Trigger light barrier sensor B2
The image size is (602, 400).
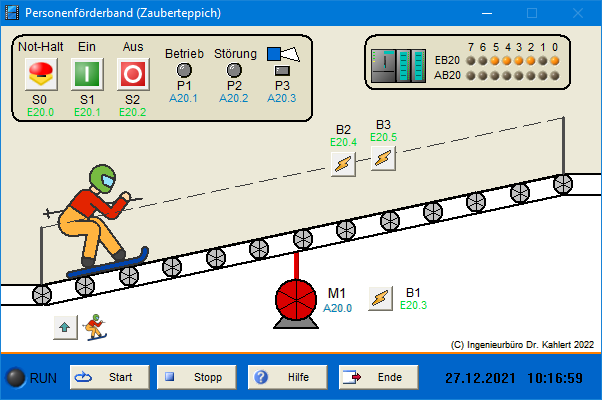tap(343, 164)
